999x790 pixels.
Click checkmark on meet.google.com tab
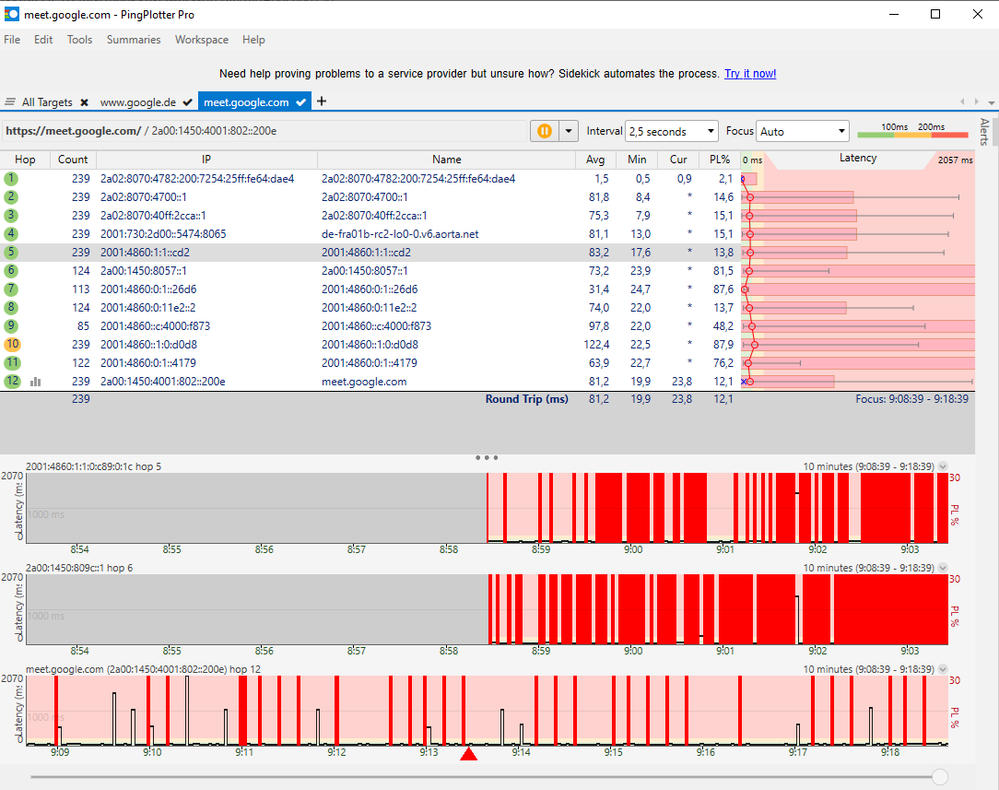[301, 102]
